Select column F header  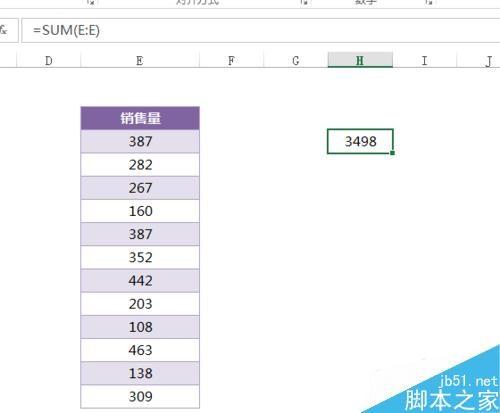click(231, 61)
